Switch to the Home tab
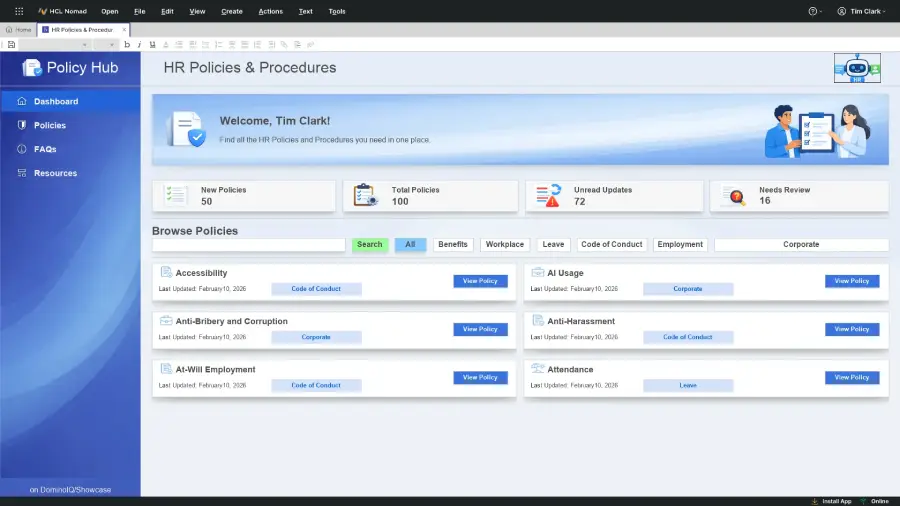Viewport: 900px width, 506px height. (x=18, y=30)
